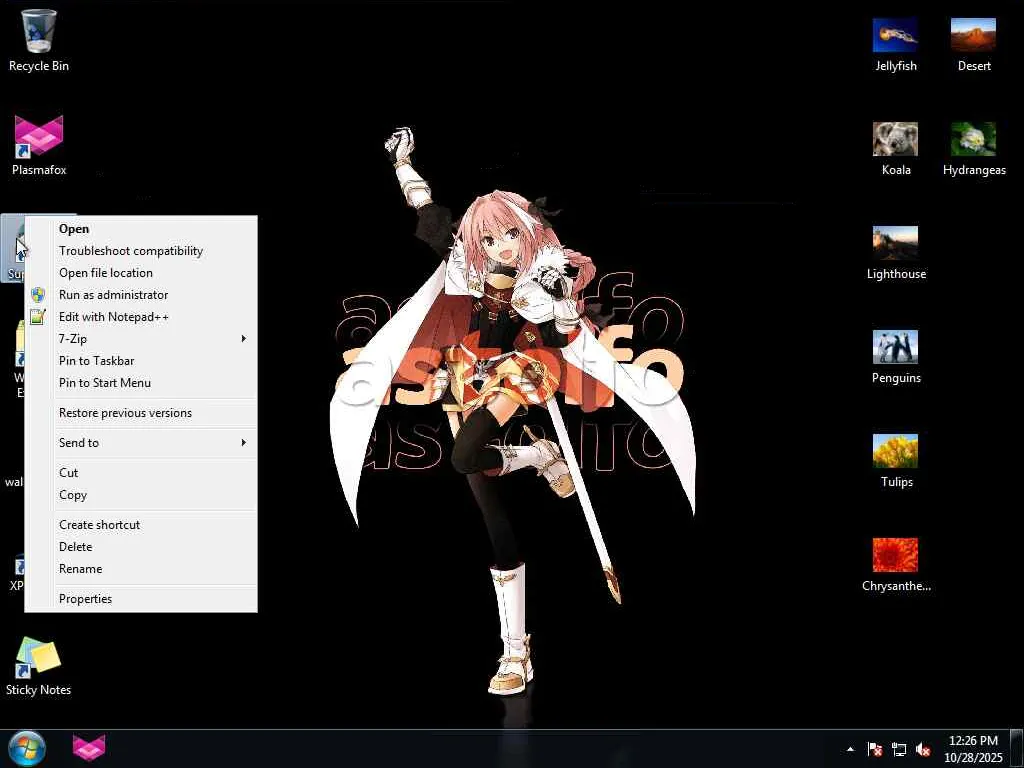Click the muted volume tray icon
This screenshot has height=768, width=1024.
tap(923, 749)
